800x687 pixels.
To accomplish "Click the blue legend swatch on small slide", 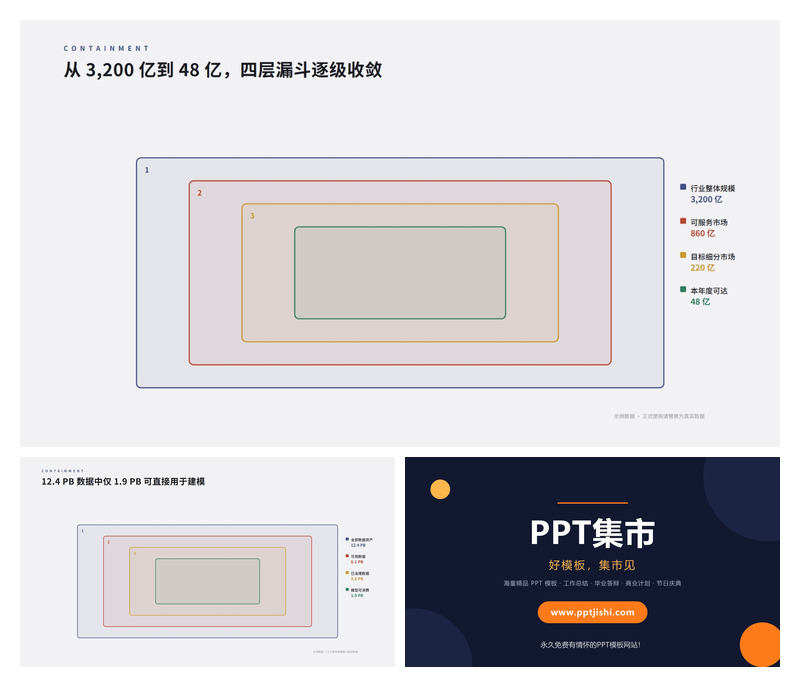I will (x=347, y=539).
